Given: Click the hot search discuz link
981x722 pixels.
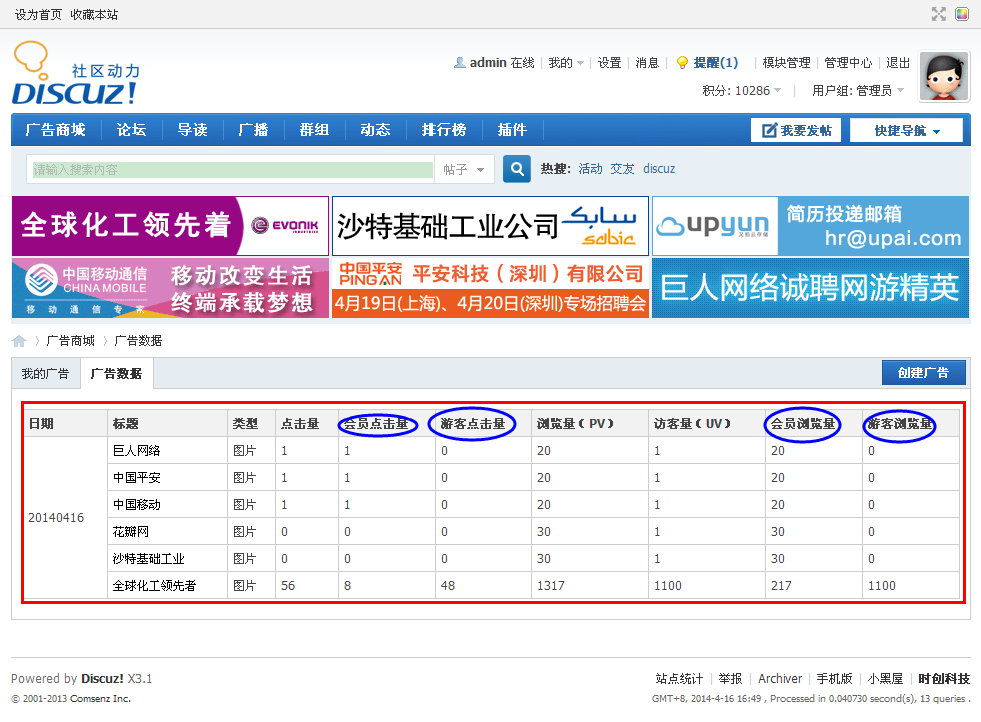Looking at the screenshot, I should click(659, 169).
